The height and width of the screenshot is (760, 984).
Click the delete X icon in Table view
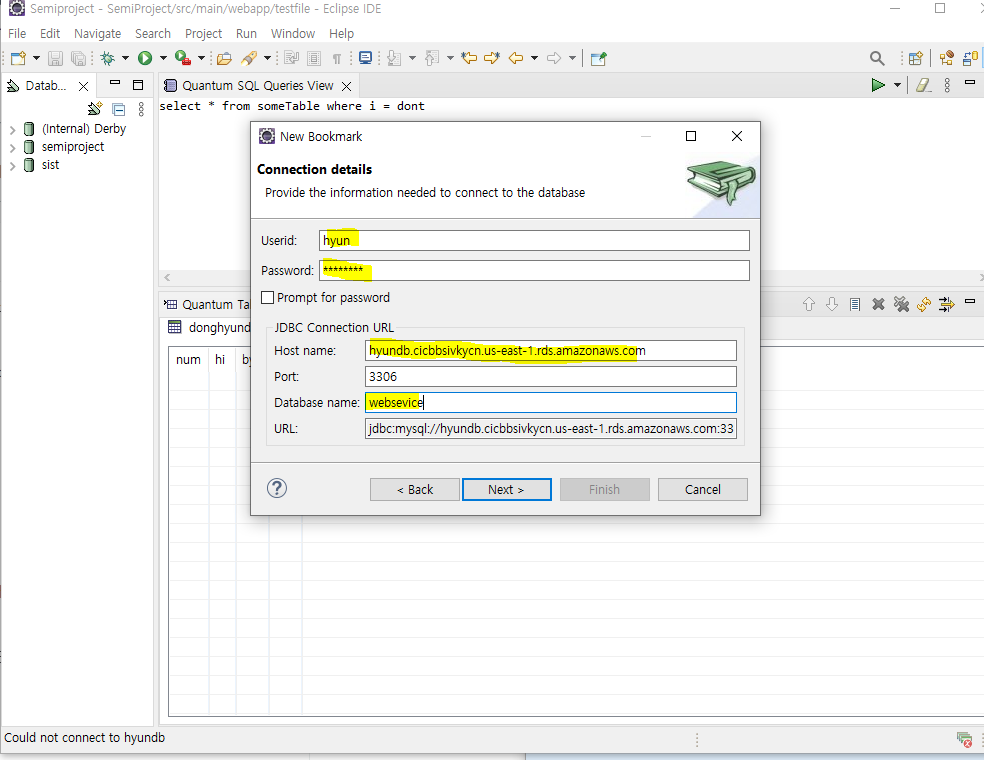click(878, 304)
